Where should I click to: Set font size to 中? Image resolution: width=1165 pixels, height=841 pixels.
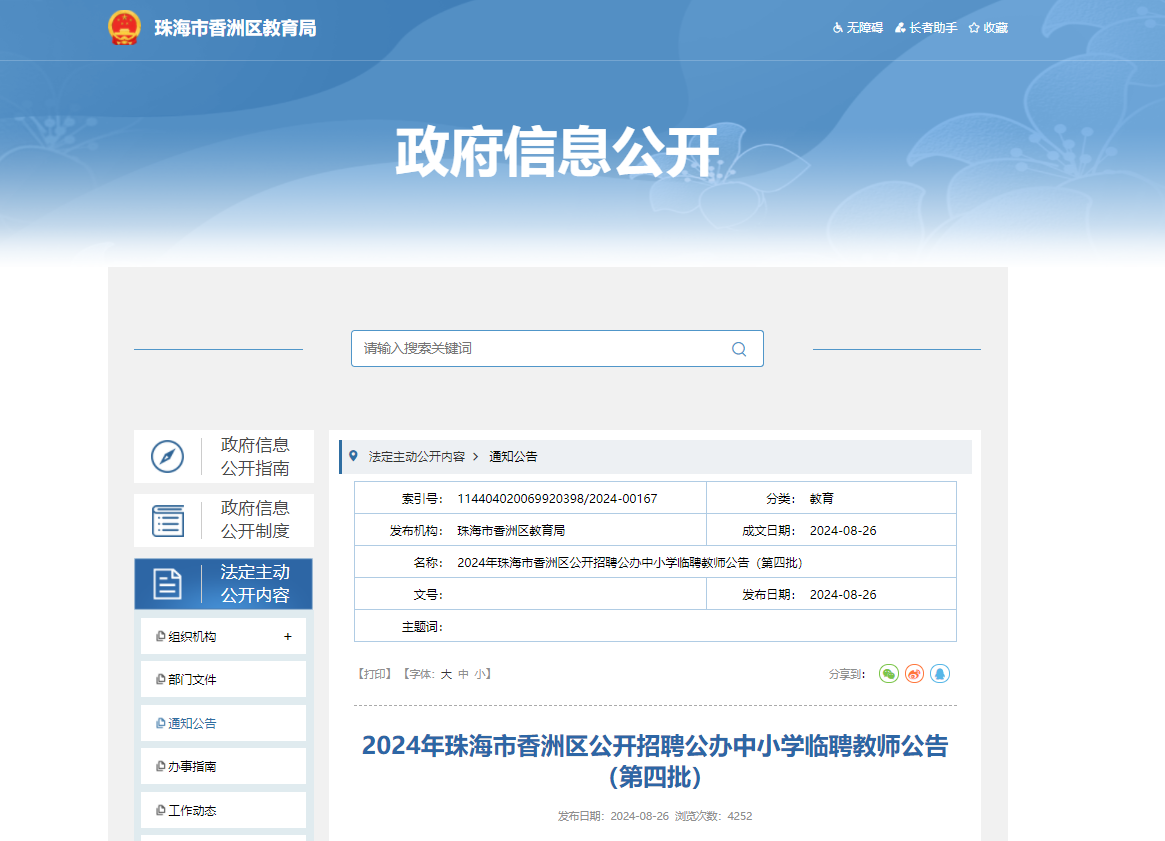(x=463, y=674)
